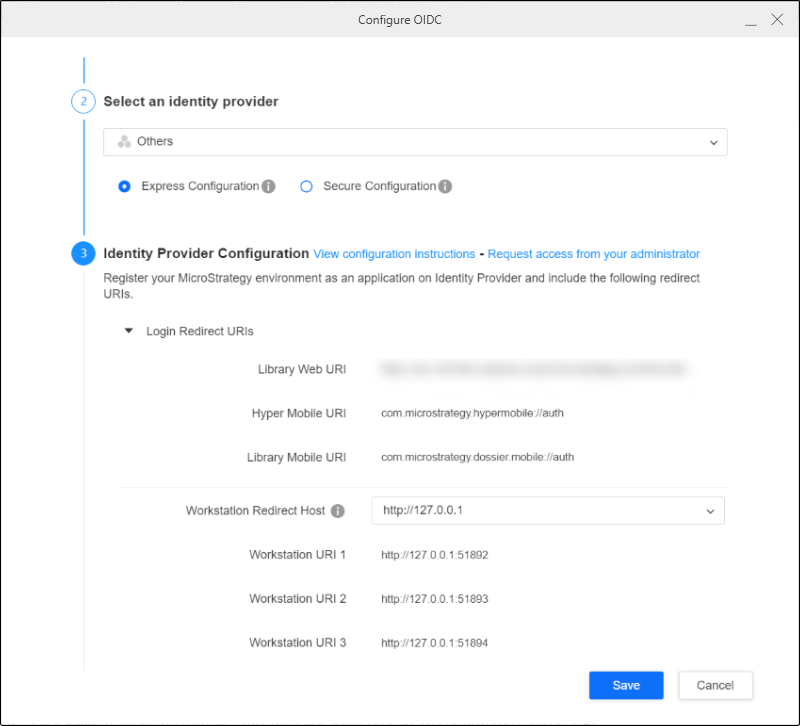Viewport: 800px width, 726px height.
Task: Select the Secure Configuration radio button
Action: 306,186
